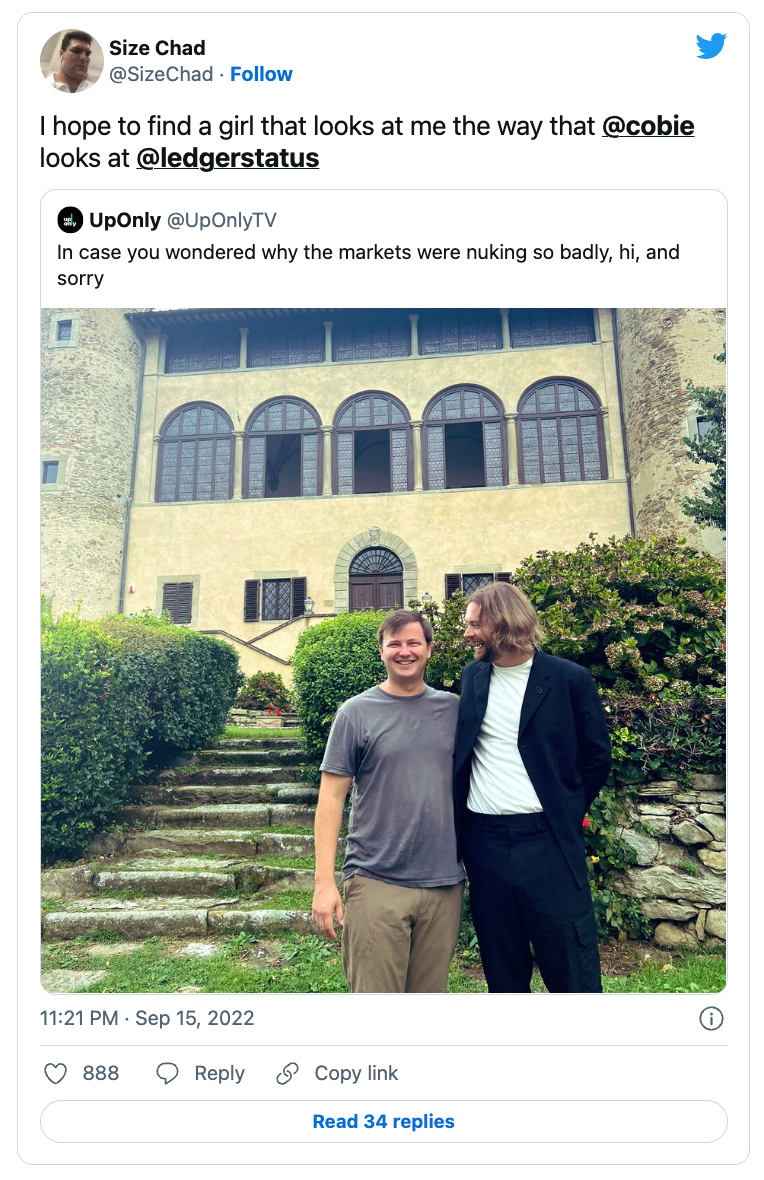Click Read 34 replies button

384,1121
